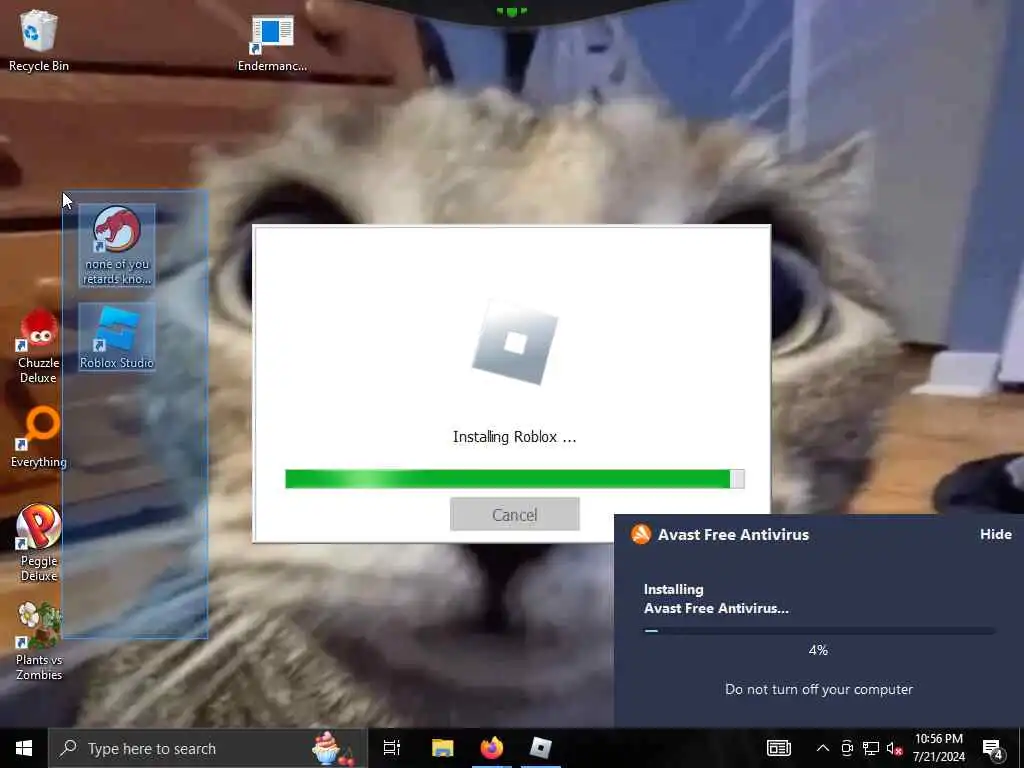Image resolution: width=1024 pixels, height=768 pixels.
Task: Switch to Firefox in the taskbar
Action: (x=492, y=748)
